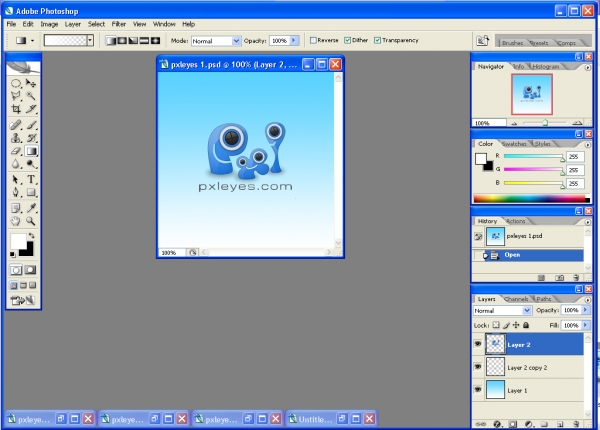
Task: Enable the Reverse checkbox
Action: [313, 40]
